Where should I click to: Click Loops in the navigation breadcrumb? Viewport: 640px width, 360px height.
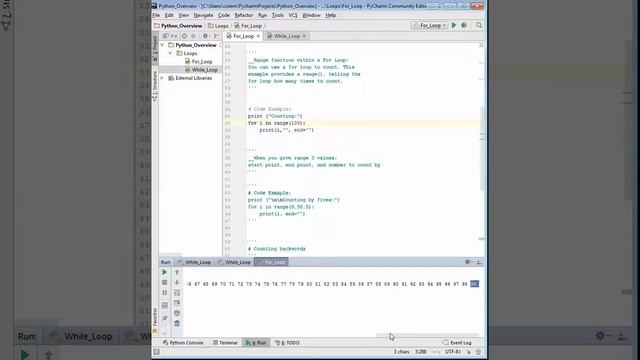coord(218,26)
